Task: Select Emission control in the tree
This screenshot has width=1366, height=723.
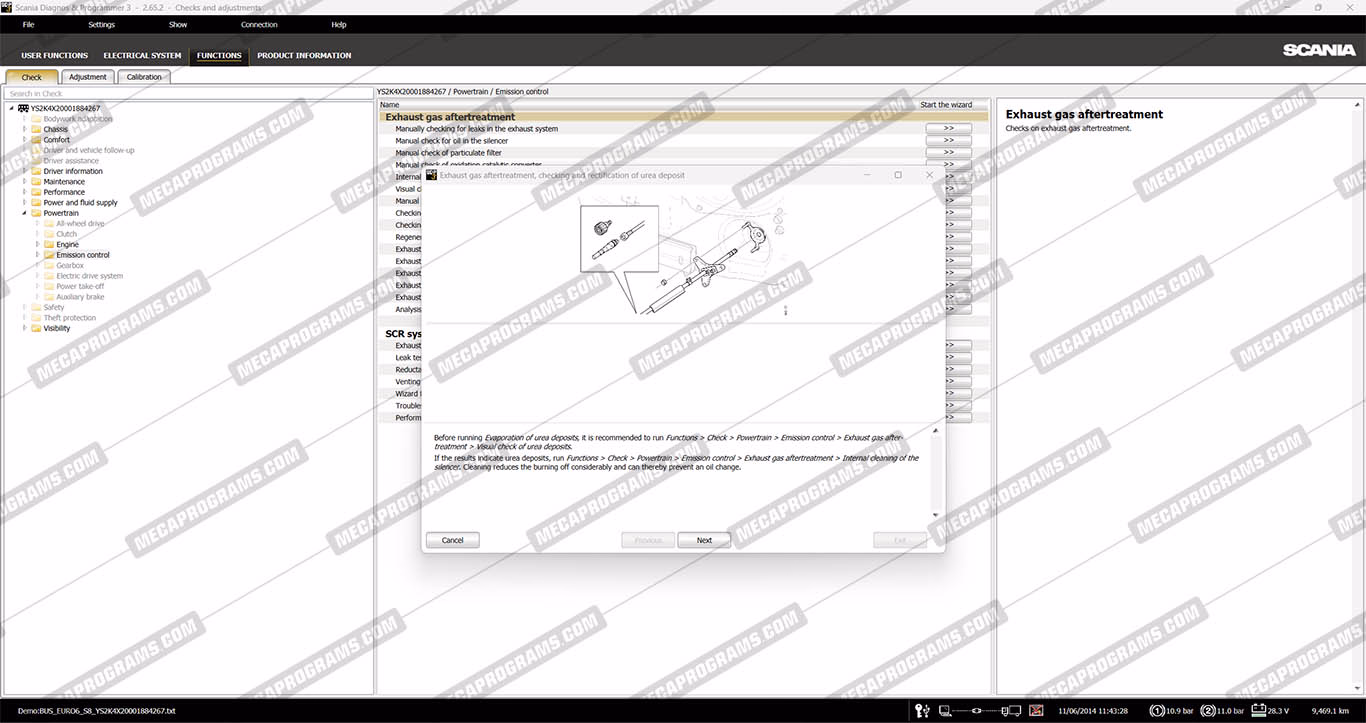Action: point(83,255)
